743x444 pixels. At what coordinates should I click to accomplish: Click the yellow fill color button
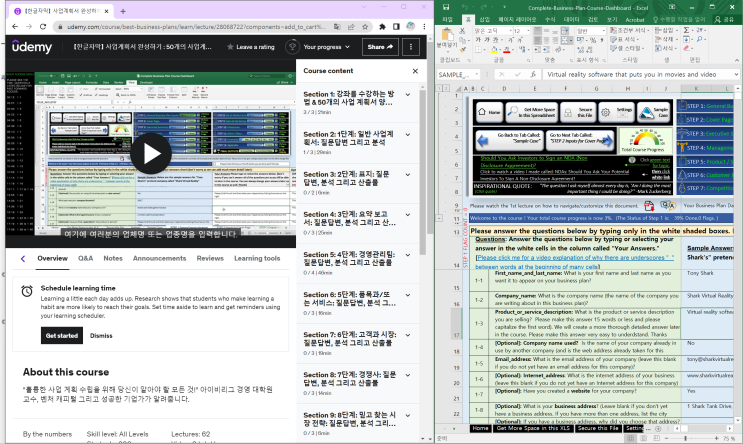tap(494, 49)
